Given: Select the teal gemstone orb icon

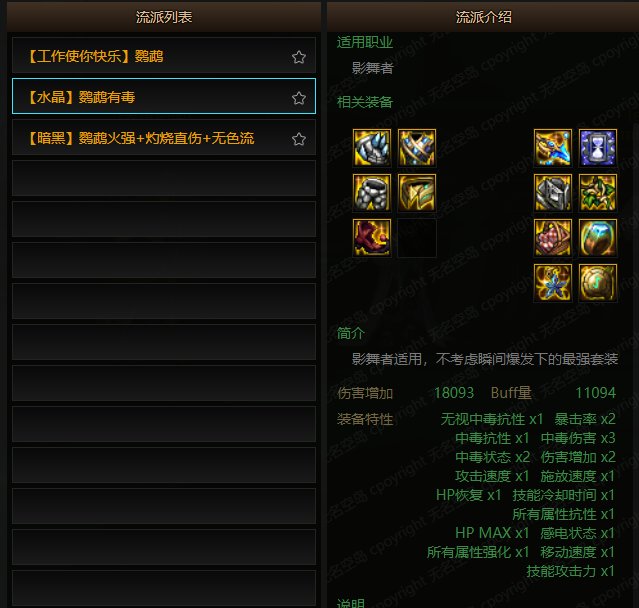Looking at the screenshot, I should point(597,237).
